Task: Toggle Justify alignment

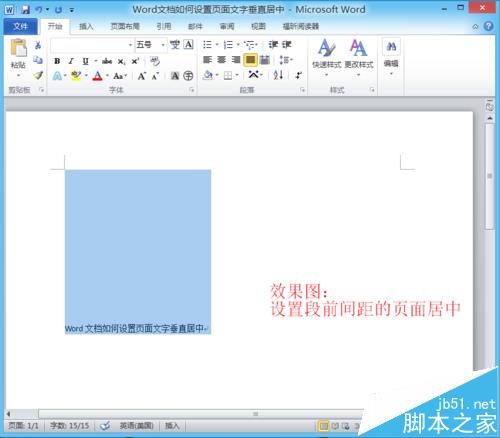Action: click(250, 60)
